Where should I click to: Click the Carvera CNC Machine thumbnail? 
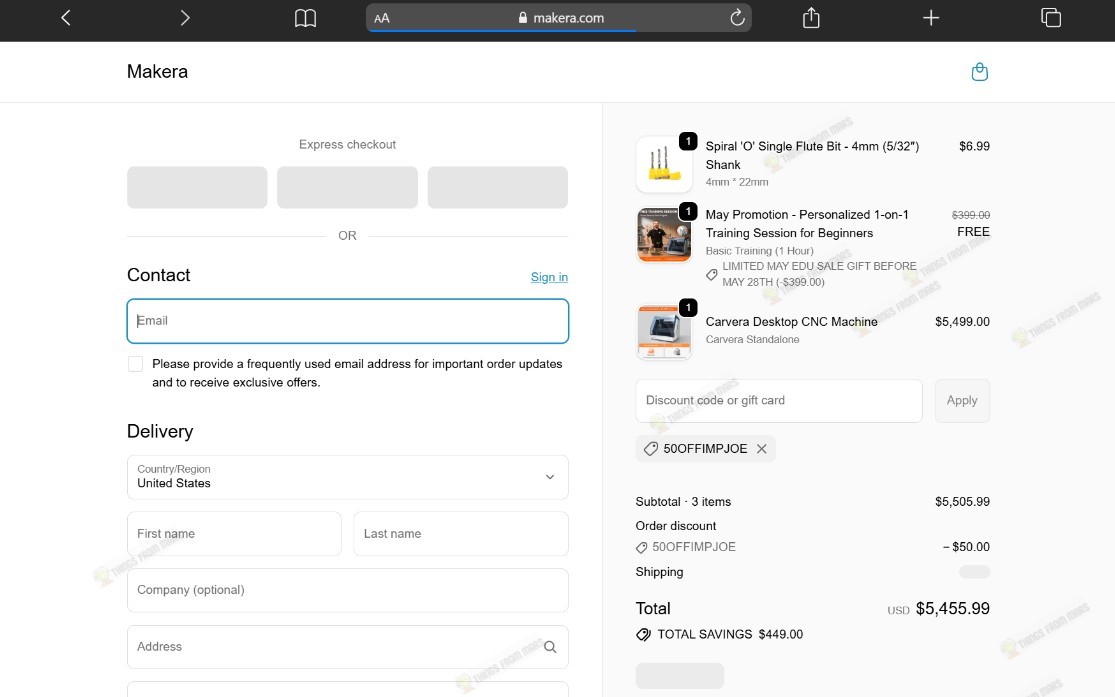[664, 331]
